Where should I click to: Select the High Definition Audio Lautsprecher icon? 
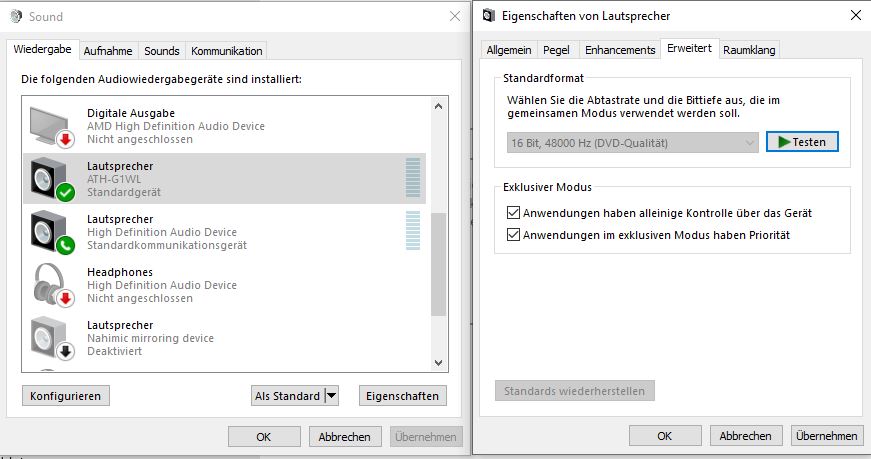52,232
